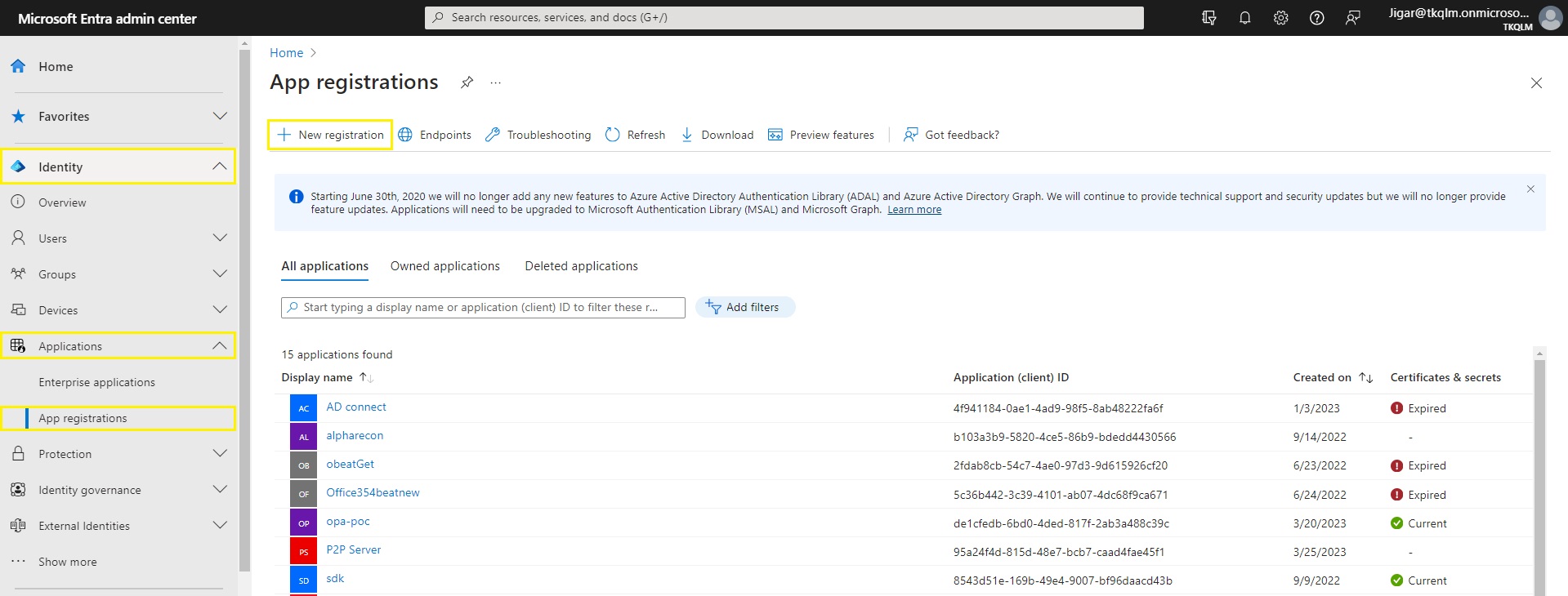Sort by Display name arrow
Image resolution: width=1568 pixels, height=596 pixels.
click(366, 377)
